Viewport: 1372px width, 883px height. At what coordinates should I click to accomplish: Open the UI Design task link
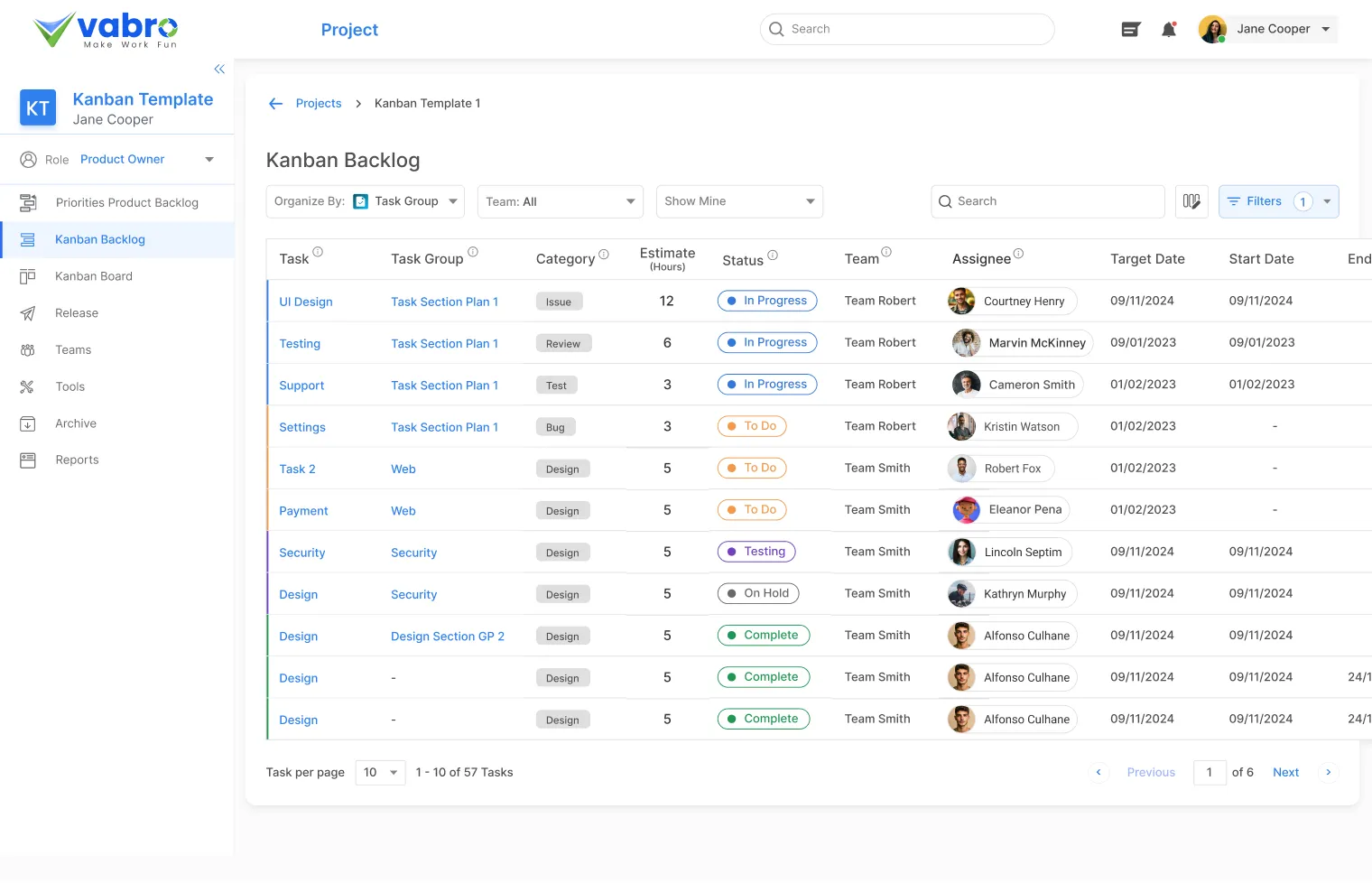pyautogui.click(x=306, y=302)
